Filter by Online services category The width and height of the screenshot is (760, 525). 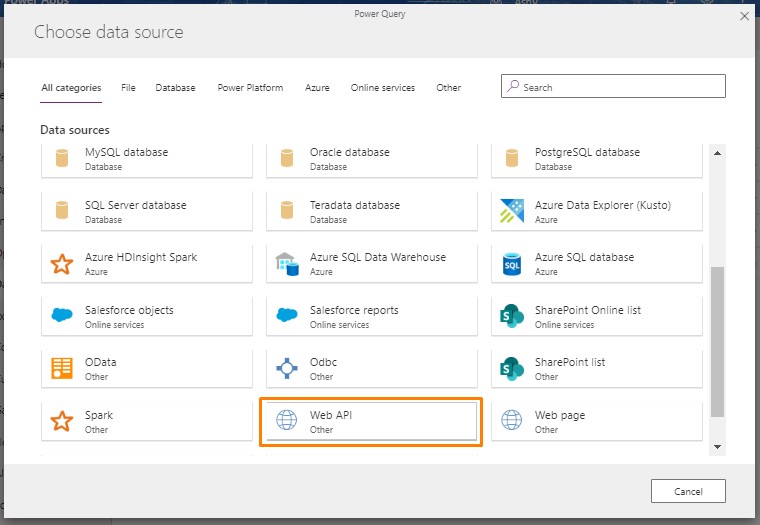382,88
